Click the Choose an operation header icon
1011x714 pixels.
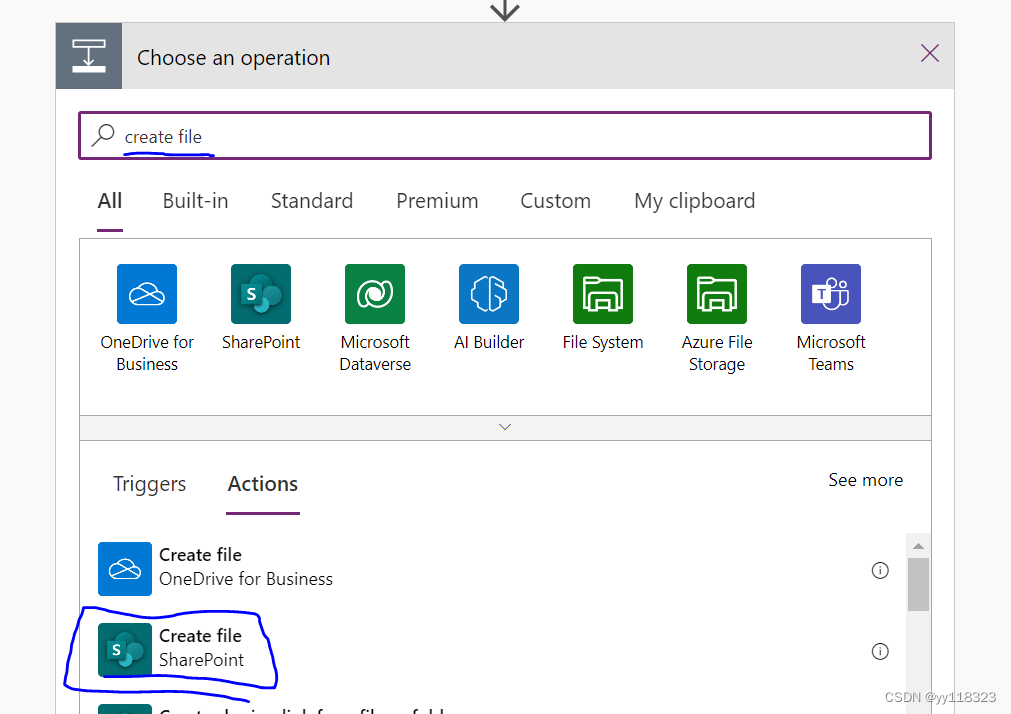89,56
